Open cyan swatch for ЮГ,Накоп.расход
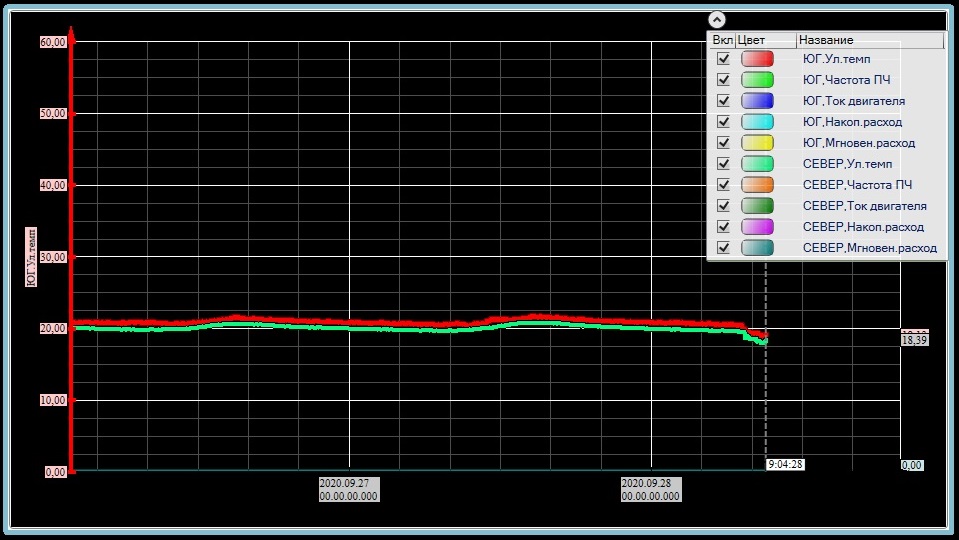This screenshot has width=959, height=540. 757,122
